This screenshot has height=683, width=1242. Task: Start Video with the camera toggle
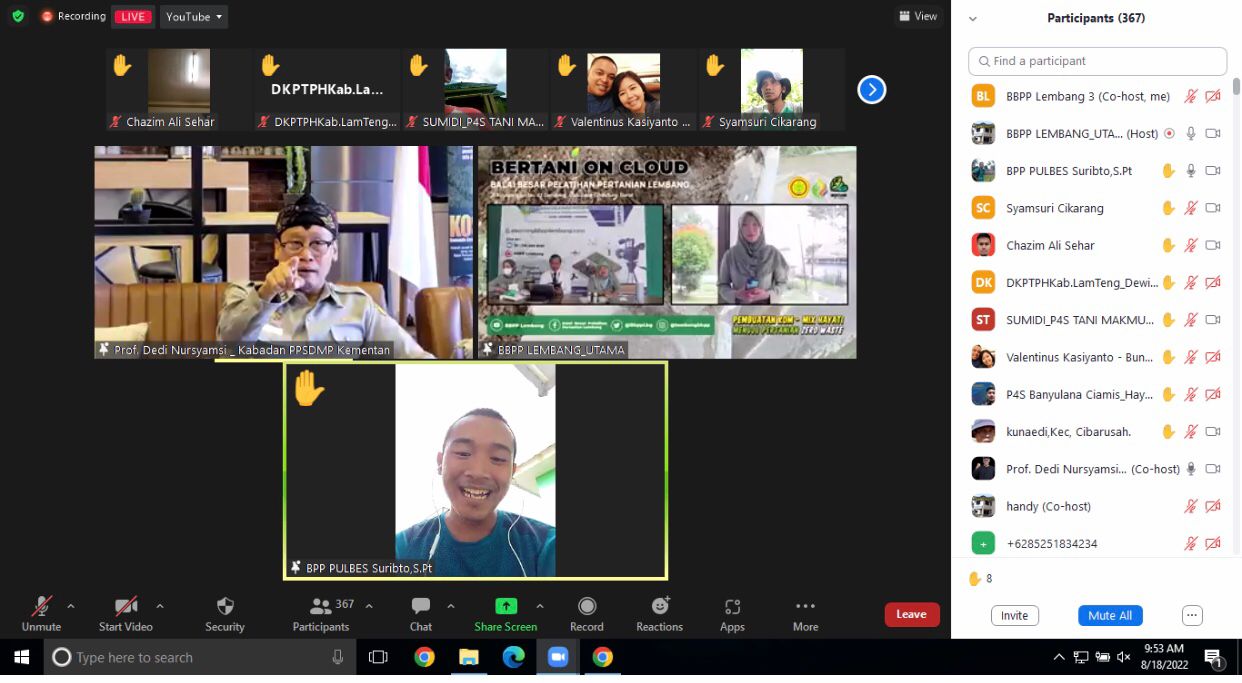click(126, 607)
